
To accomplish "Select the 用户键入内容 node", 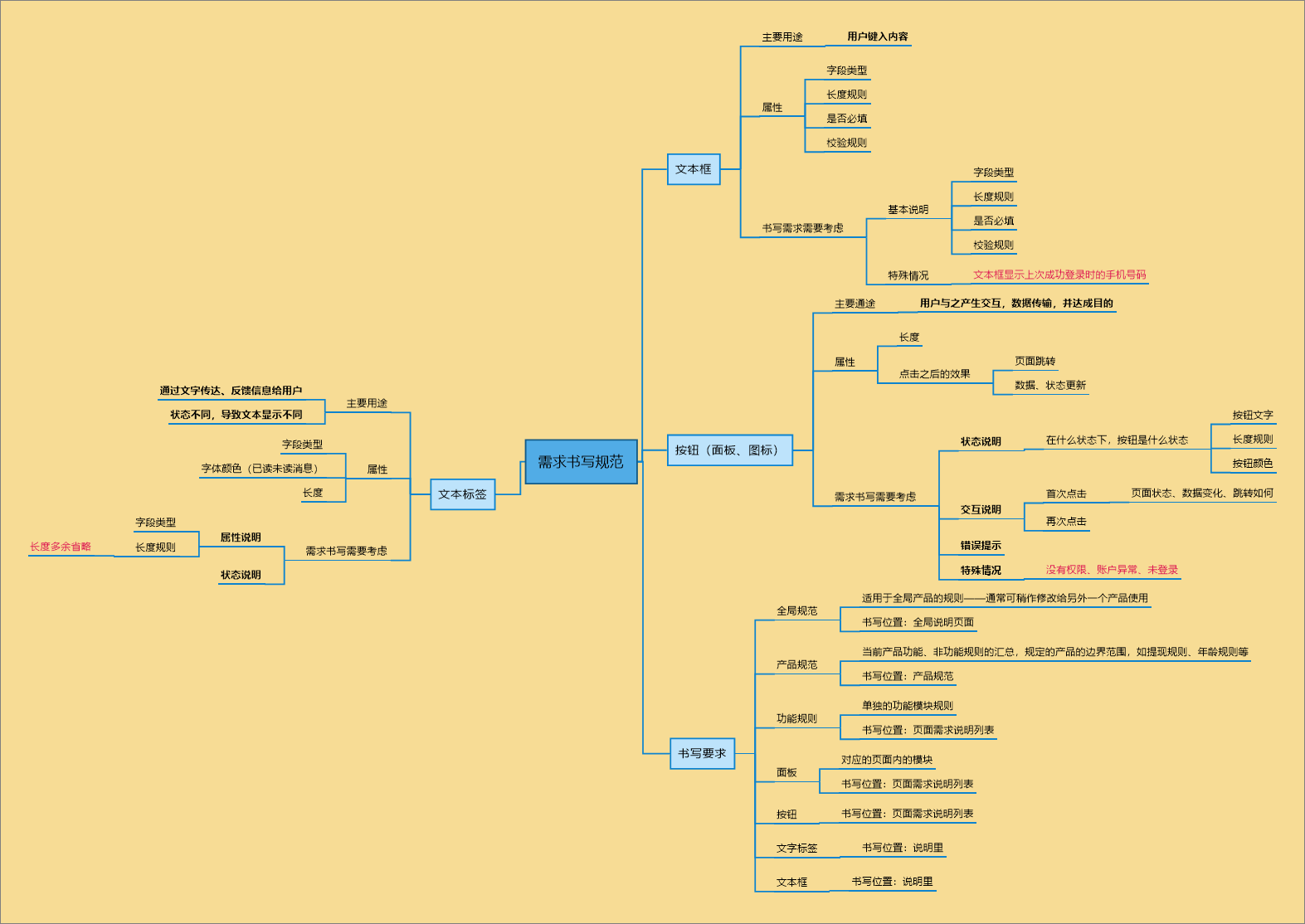I will click(878, 36).
